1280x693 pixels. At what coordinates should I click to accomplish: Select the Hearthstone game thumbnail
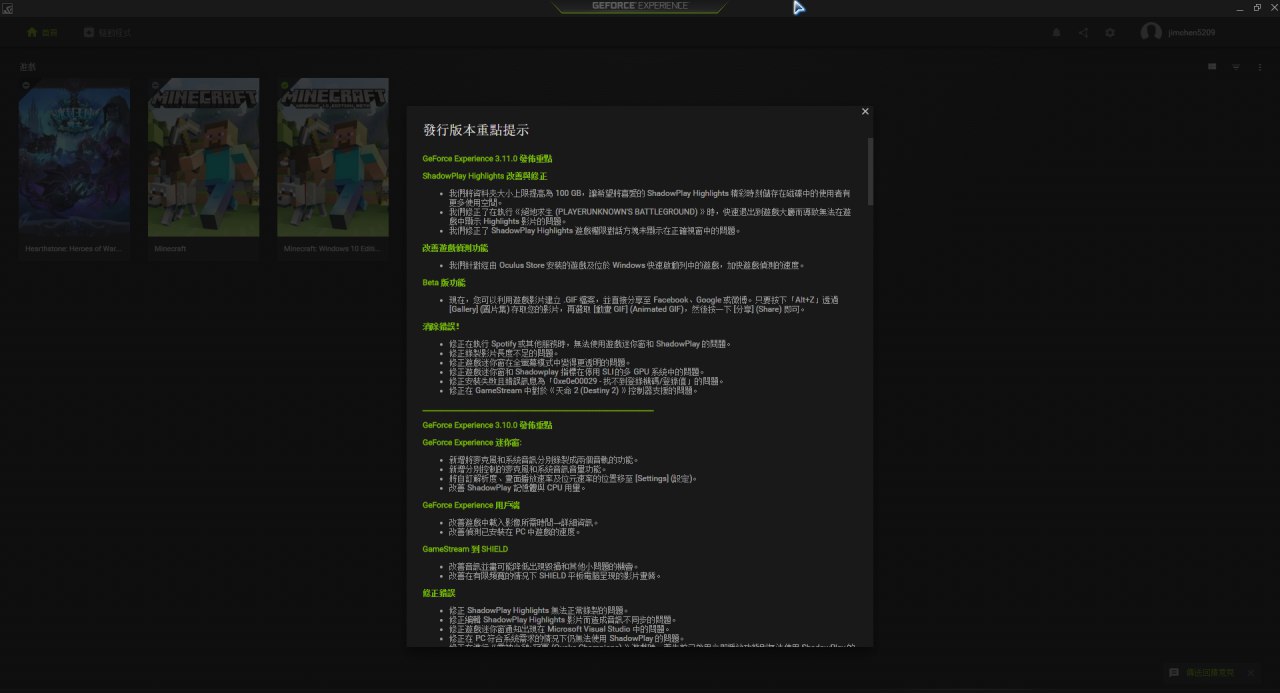point(74,158)
